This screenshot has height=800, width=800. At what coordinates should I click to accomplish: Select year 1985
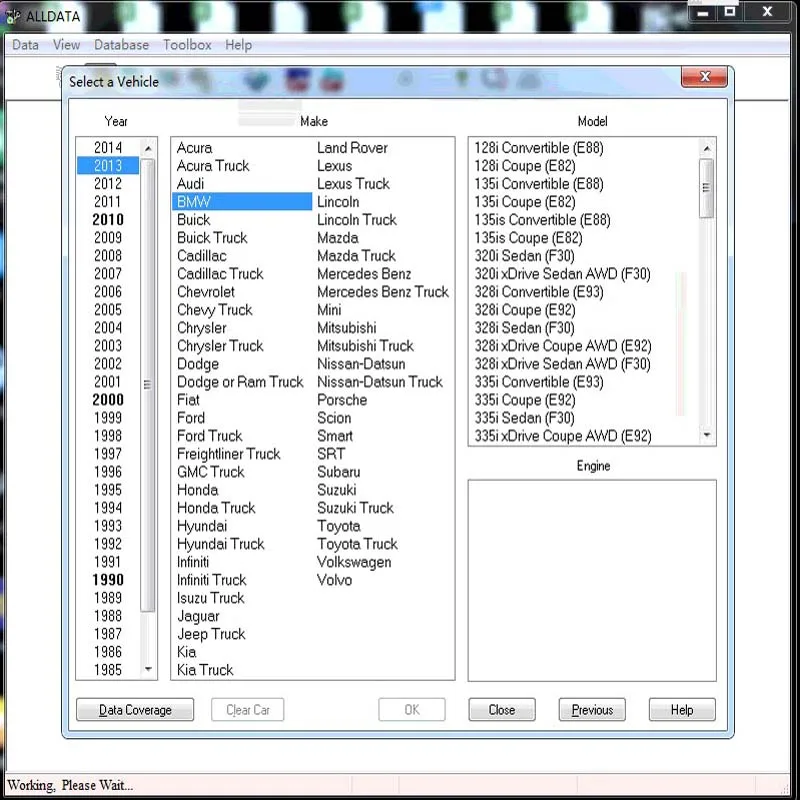pos(108,669)
